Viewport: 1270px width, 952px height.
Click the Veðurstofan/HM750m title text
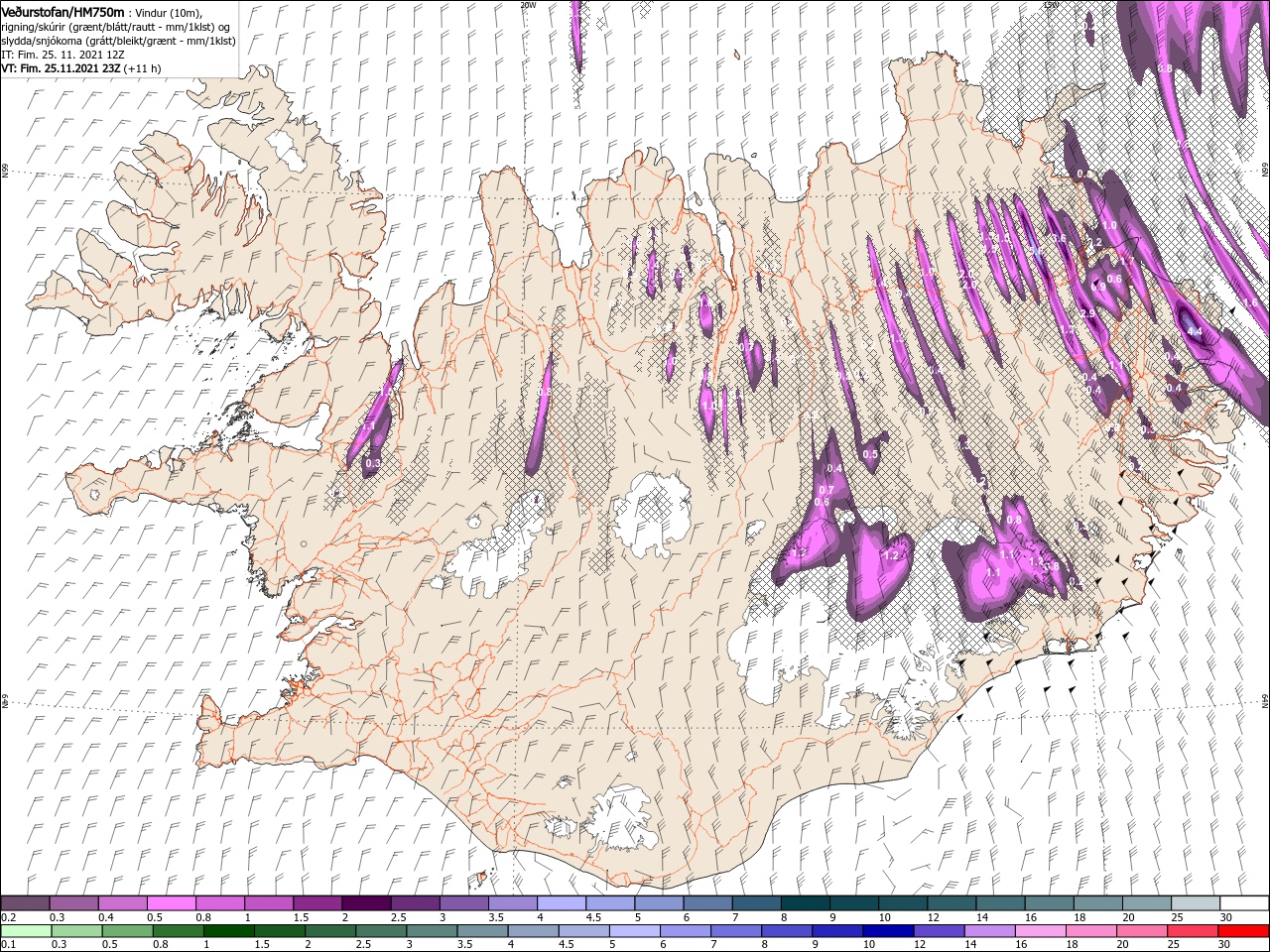[x=63, y=12]
